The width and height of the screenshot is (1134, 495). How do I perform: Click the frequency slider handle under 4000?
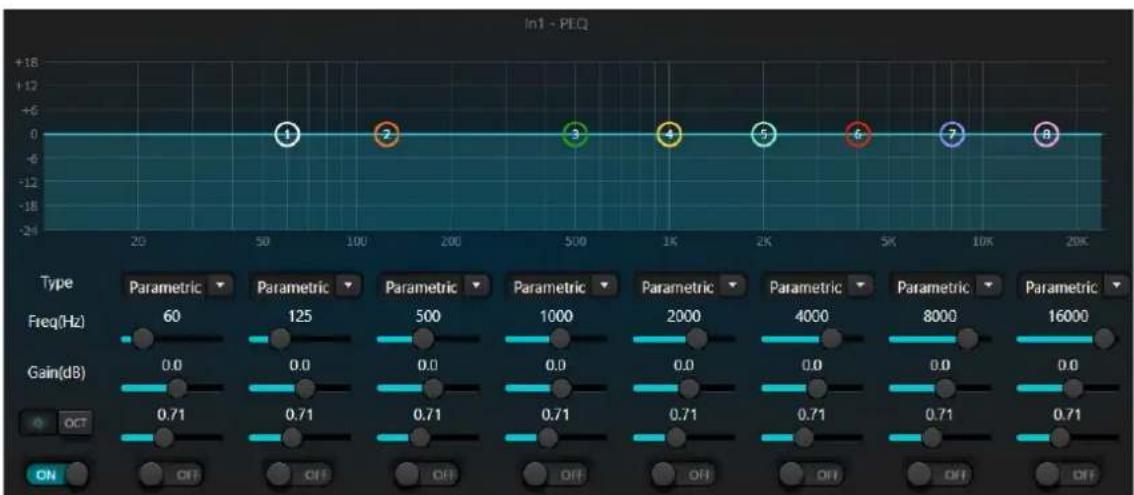click(832, 338)
